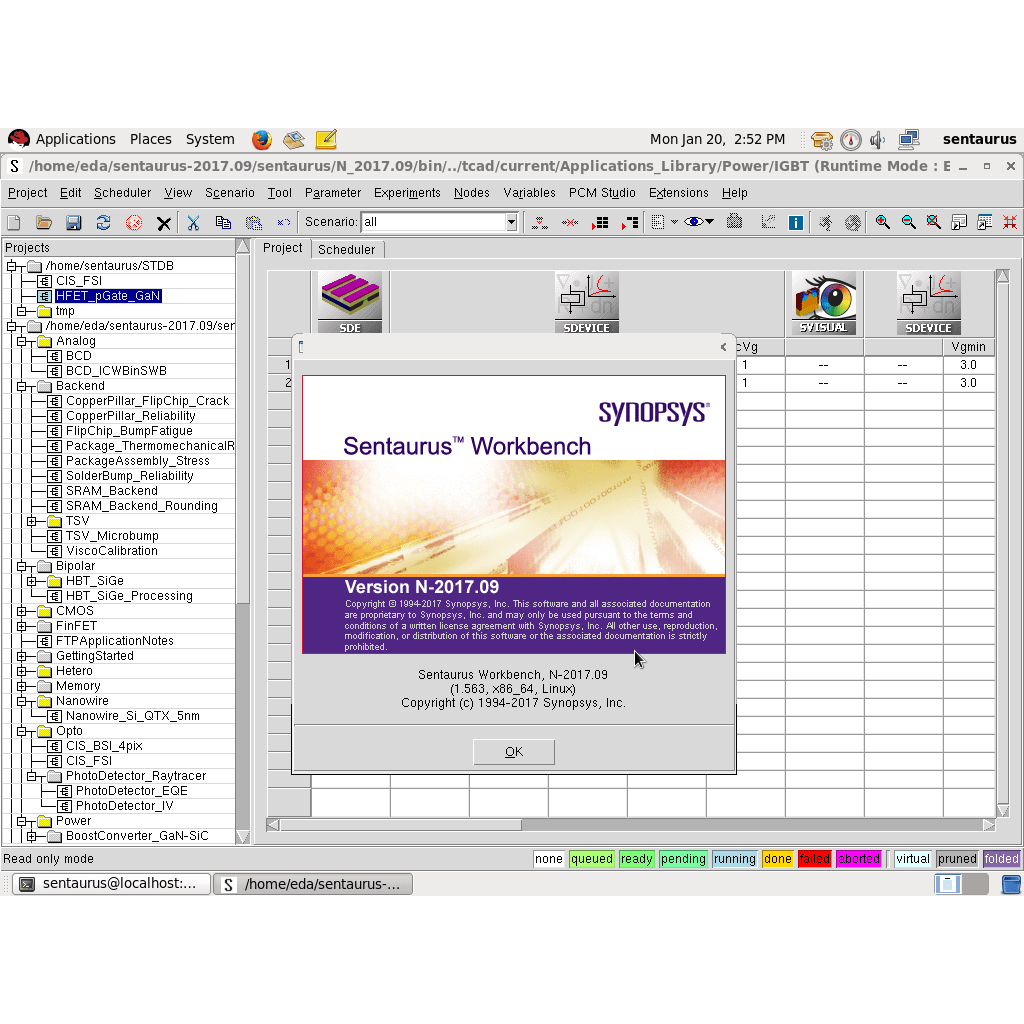Click the running man run icon
Image resolution: width=1024 pixels, height=1024 pixels.
[825, 223]
